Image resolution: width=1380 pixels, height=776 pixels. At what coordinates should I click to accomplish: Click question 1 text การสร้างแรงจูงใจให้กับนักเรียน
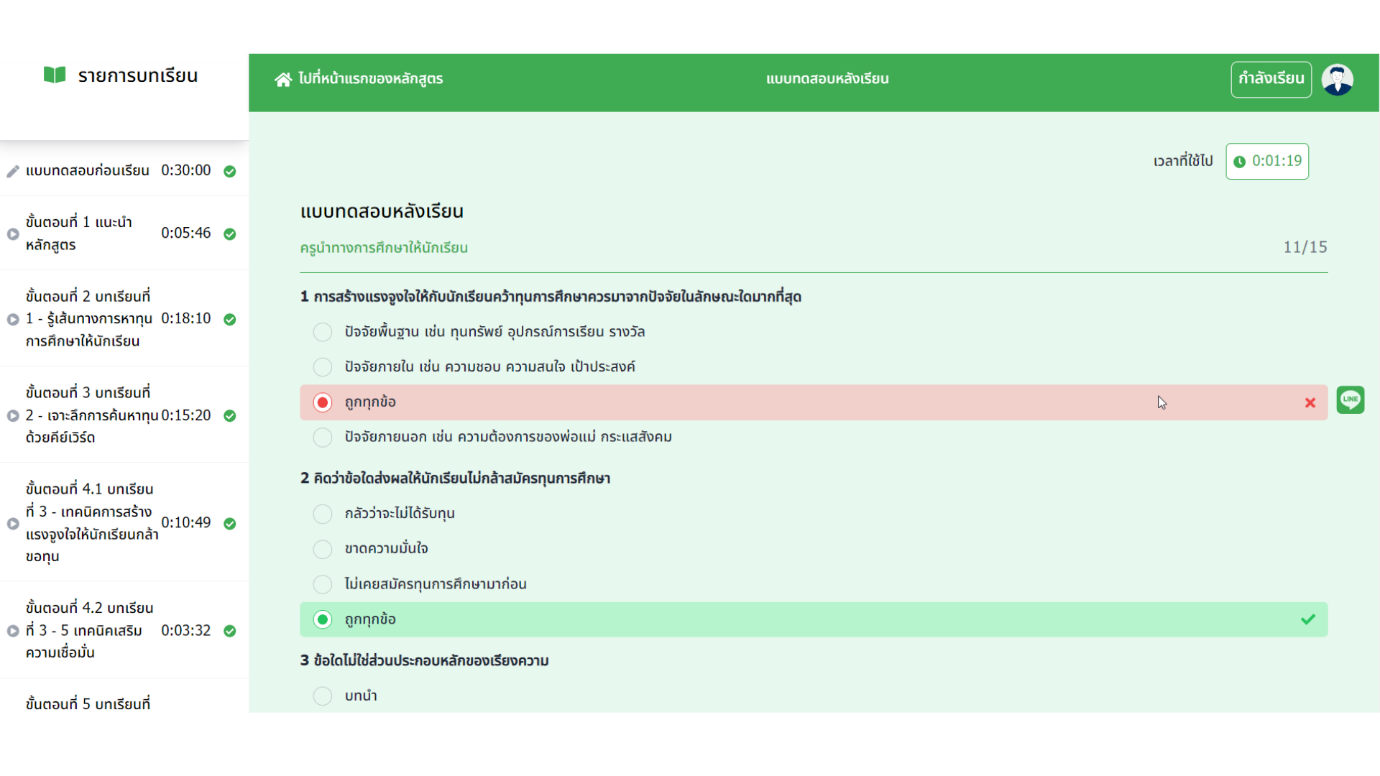[551, 297]
